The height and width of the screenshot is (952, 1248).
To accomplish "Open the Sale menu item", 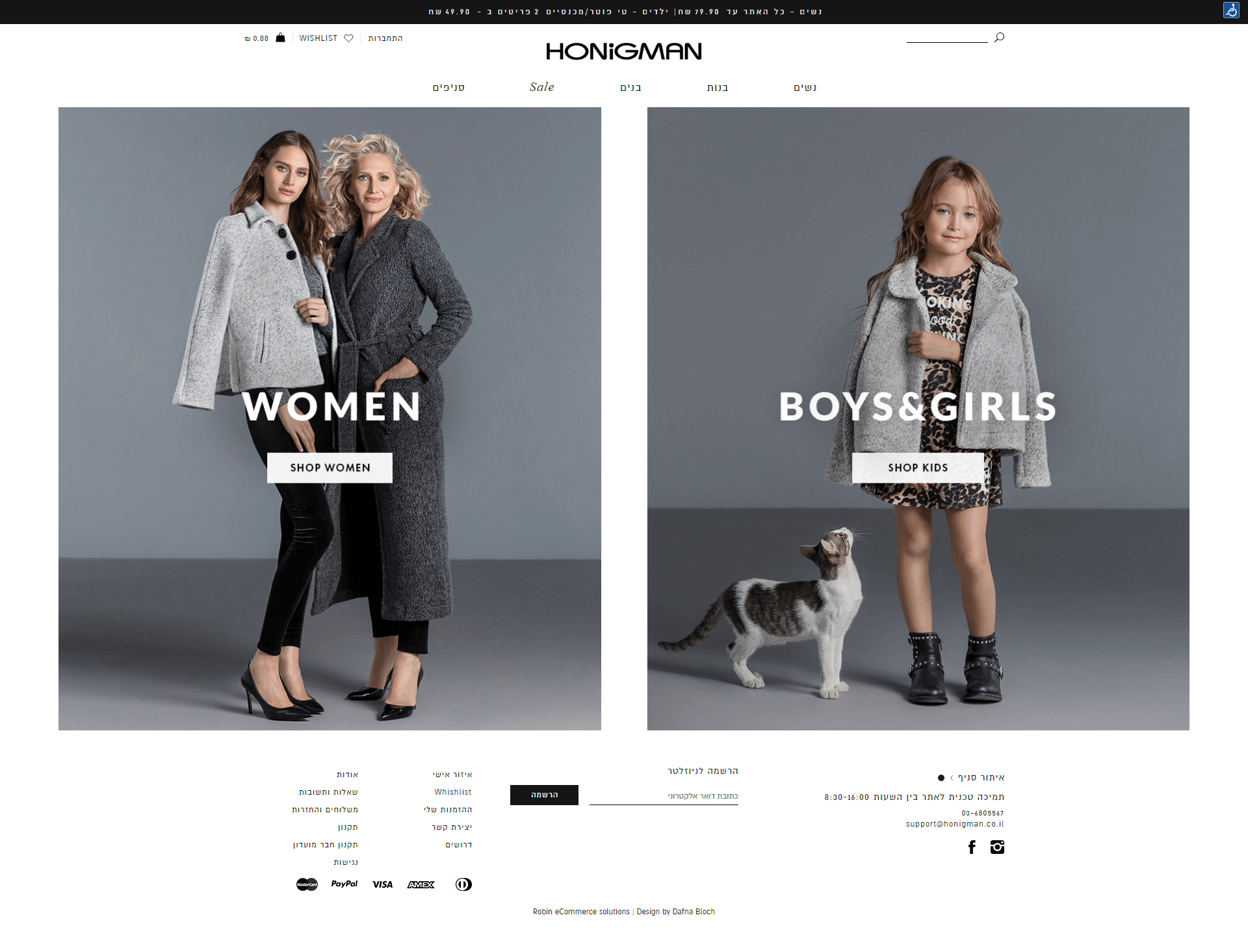I will [542, 87].
